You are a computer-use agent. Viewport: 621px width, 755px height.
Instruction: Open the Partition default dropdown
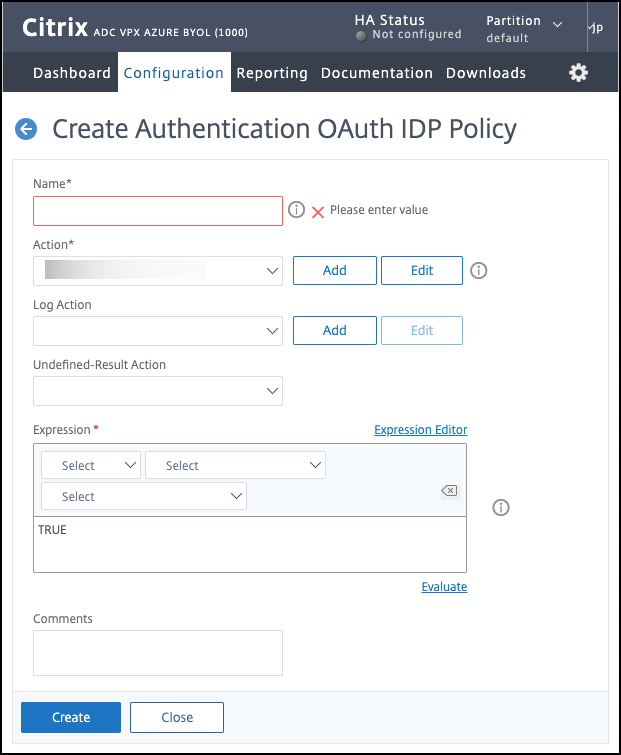coord(524,28)
